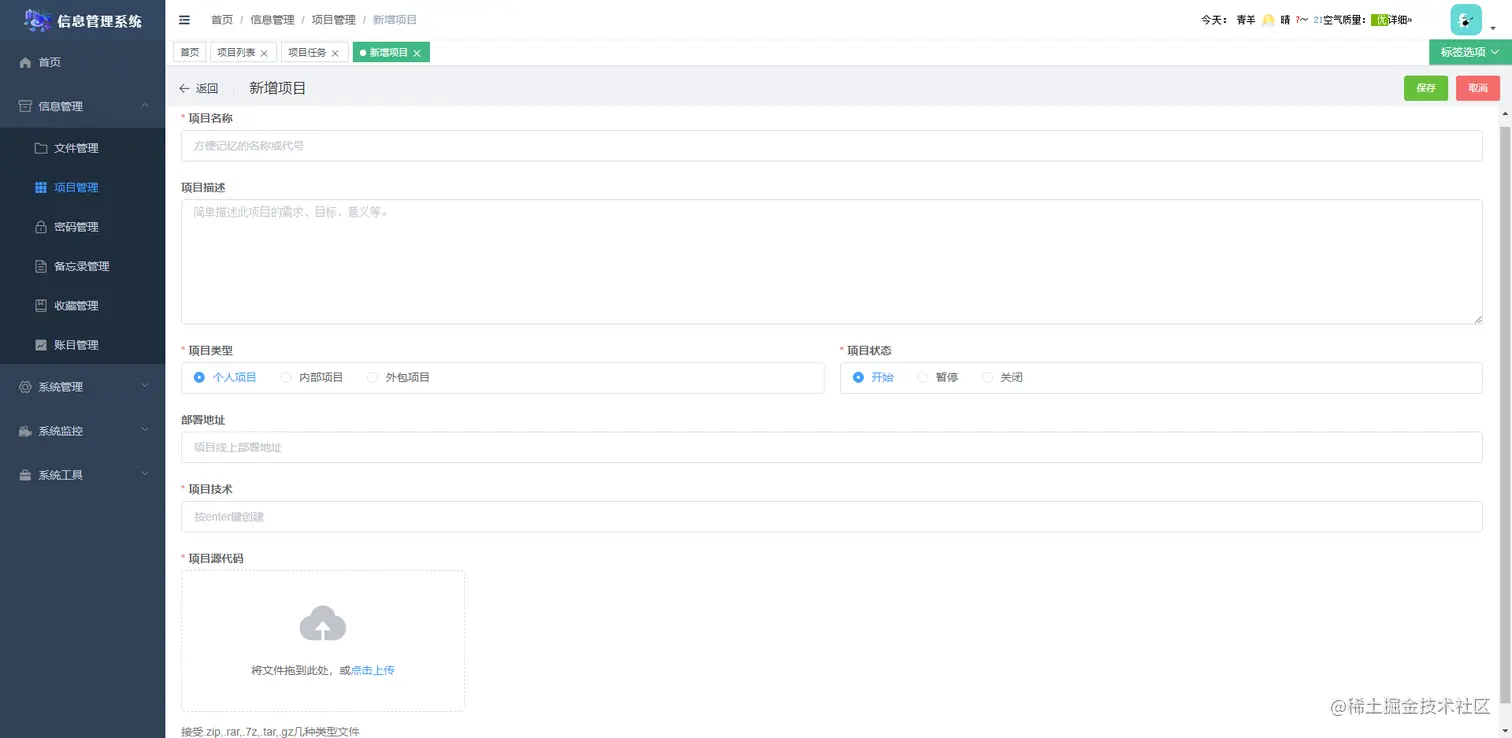Click the cloud upload icon
The width and height of the screenshot is (1512, 738).
(x=323, y=623)
